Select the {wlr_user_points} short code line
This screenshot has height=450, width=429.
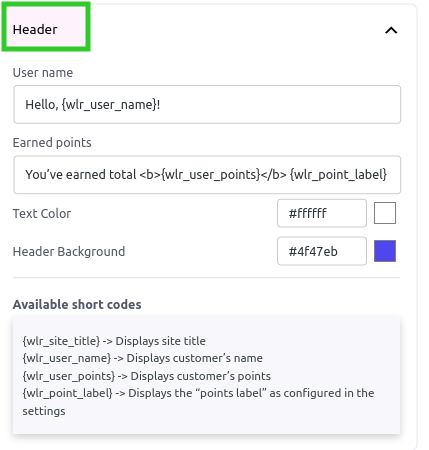146,376
